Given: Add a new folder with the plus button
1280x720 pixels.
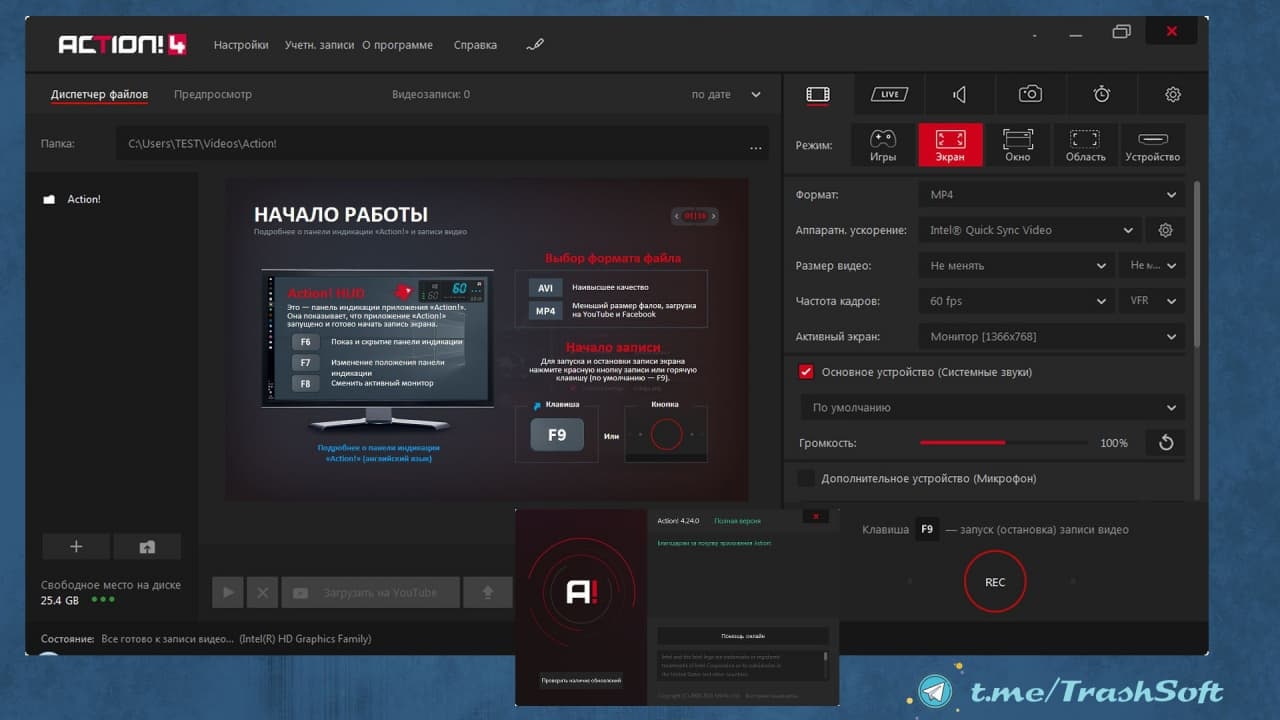Looking at the screenshot, I should [76, 546].
